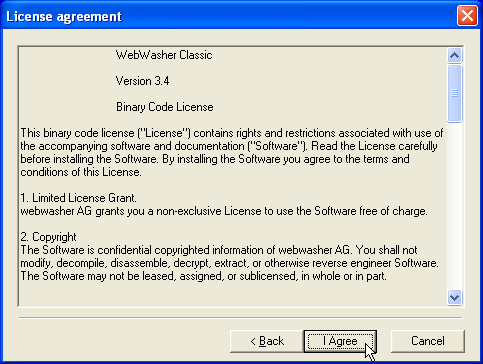Click the text 'conditions of this License.'
This screenshot has width=483, height=364.
tap(81, 172)
